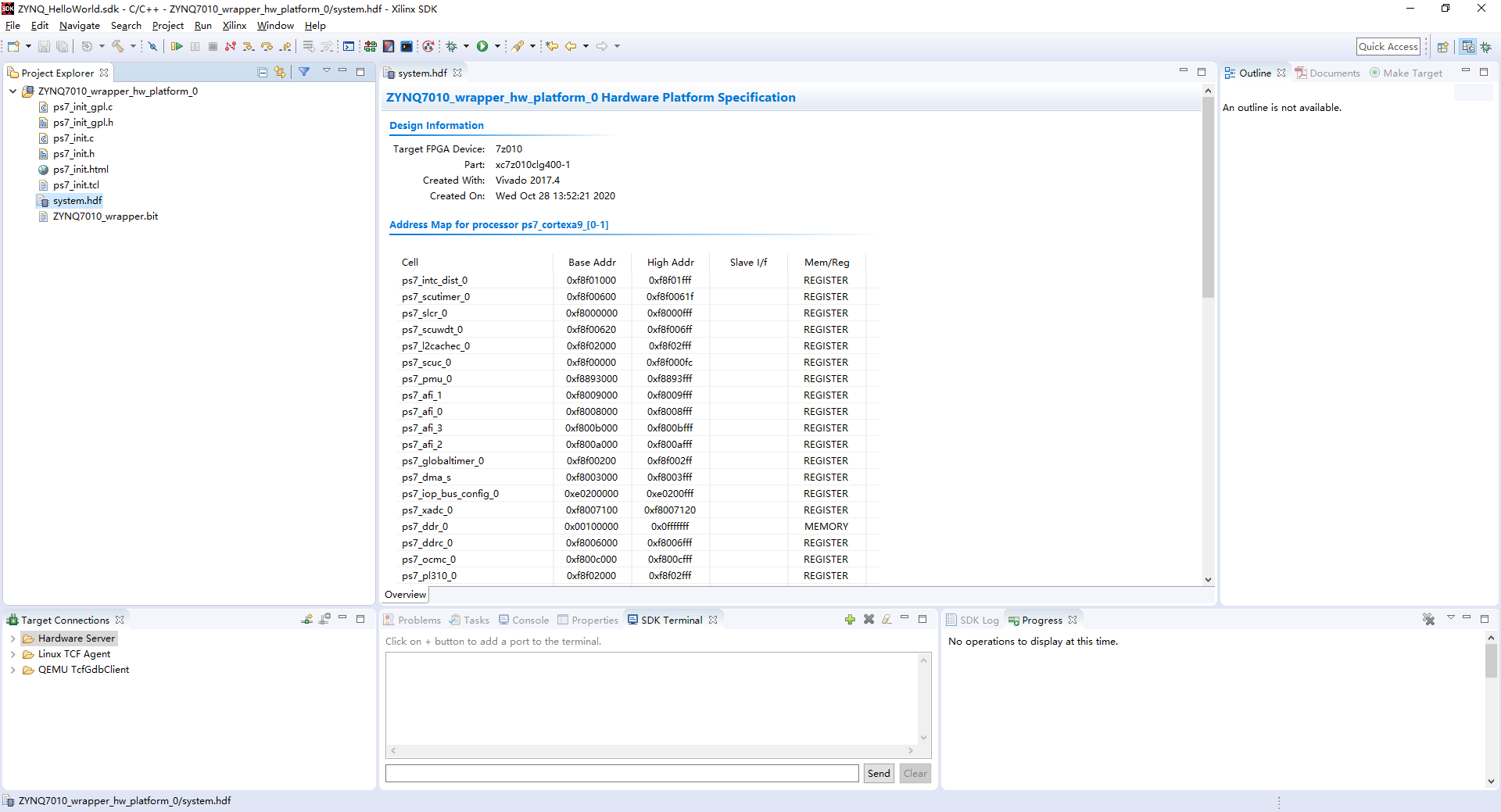The height and width of the screenshot is (812, 1501).
Task: Click the Progress view vertical scrollbar thumb
Action: click(x=1491, y=660)
